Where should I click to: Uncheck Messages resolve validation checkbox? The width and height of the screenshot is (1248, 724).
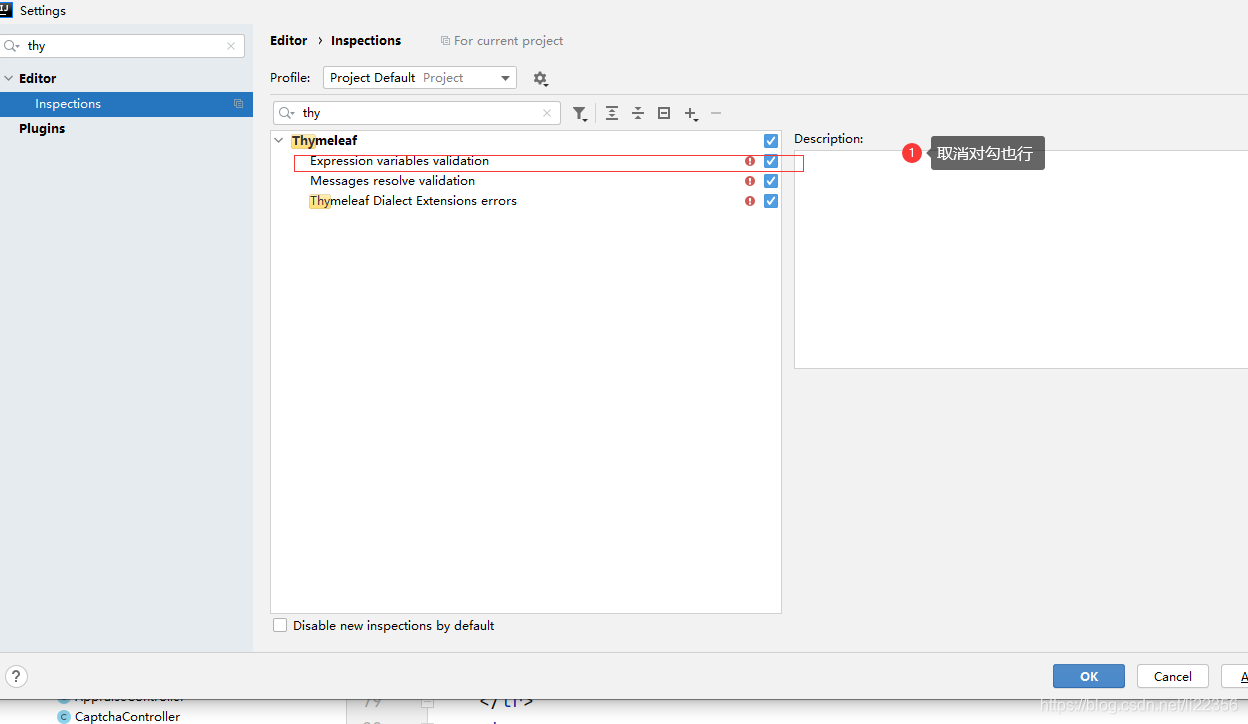(771, 181)
